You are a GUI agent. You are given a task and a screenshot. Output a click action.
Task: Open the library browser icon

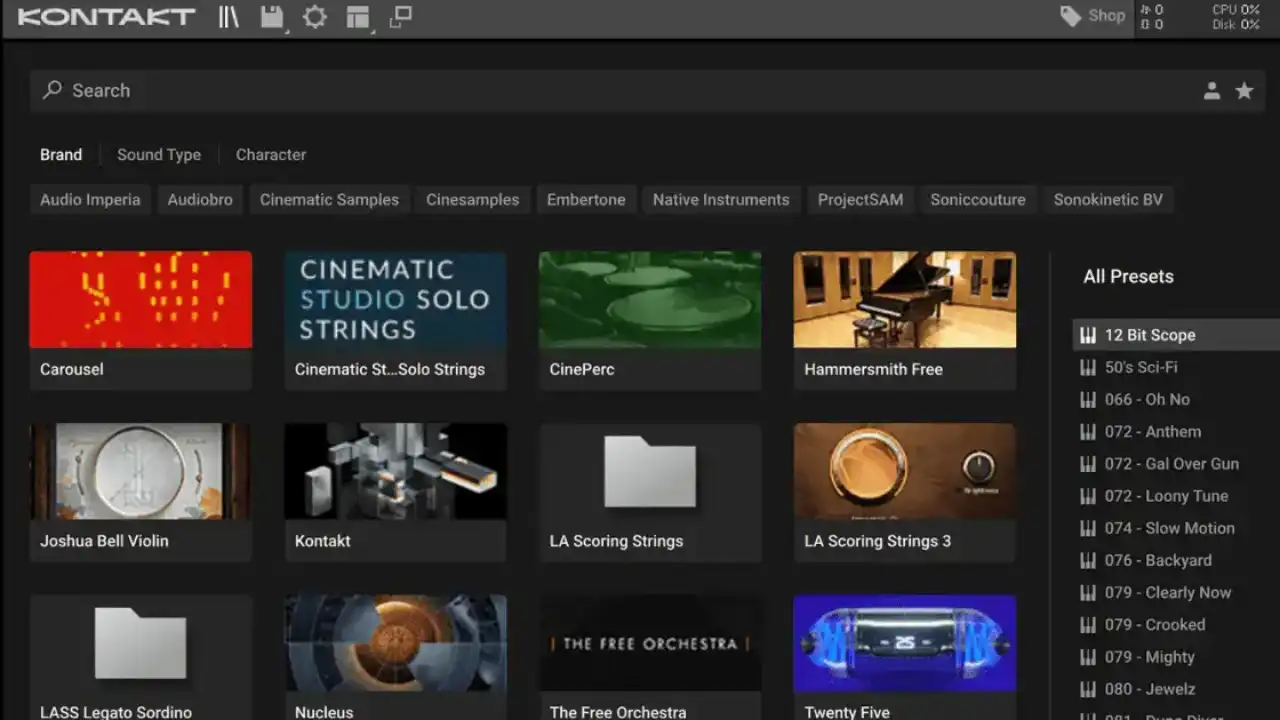tap(229, 17)
